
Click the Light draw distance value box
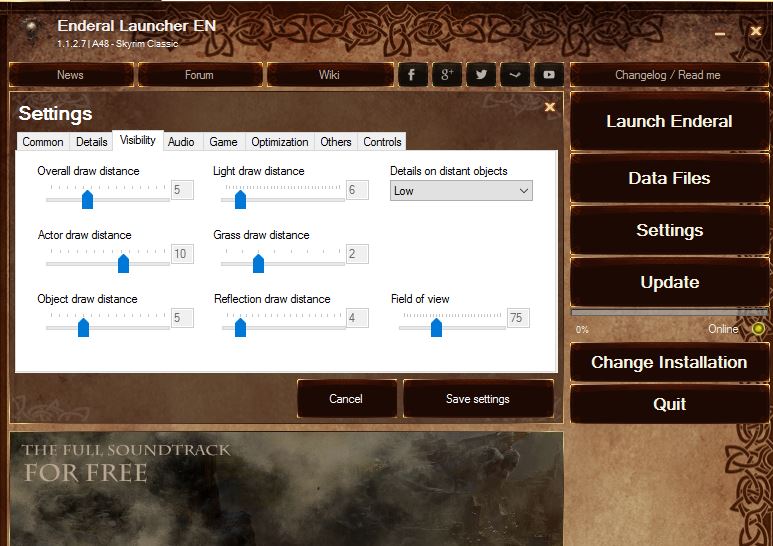pyautogui.click(x=357, y=190)
